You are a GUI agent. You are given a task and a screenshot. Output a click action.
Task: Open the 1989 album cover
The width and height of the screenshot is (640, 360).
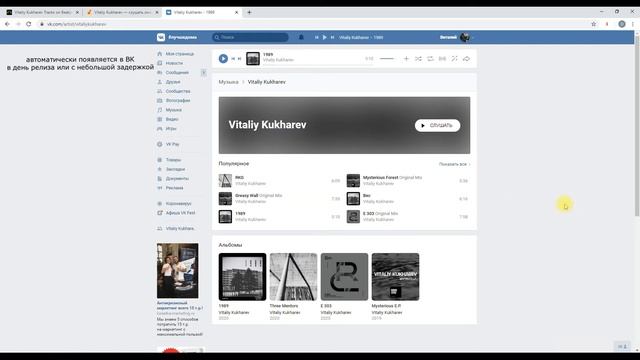point(242,277)
